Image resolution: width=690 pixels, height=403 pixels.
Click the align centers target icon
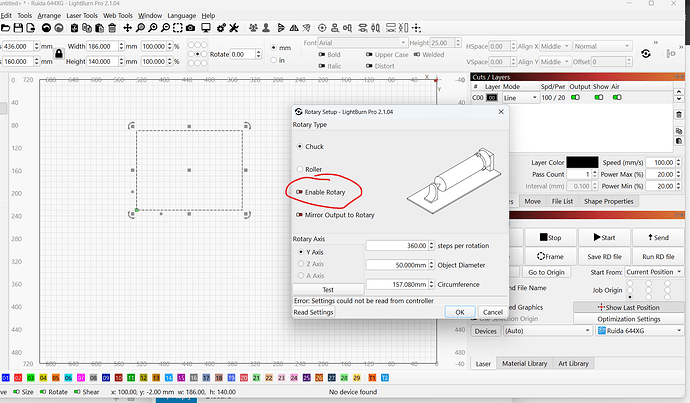322,28
